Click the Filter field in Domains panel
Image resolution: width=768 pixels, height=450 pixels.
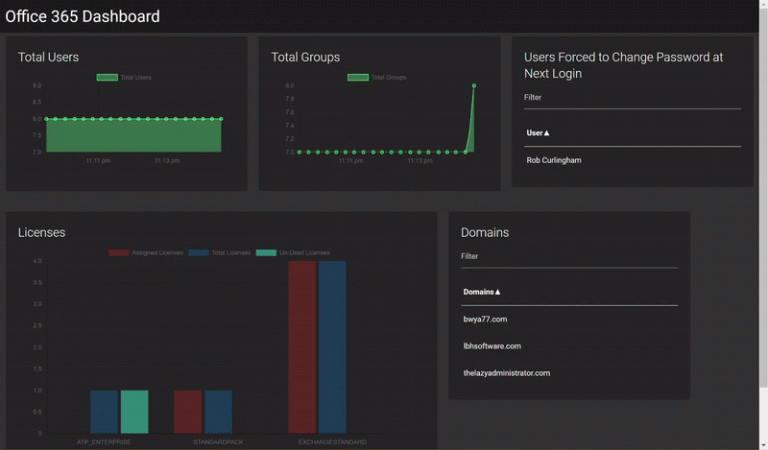pyautogui.click(x=569, y=257)
